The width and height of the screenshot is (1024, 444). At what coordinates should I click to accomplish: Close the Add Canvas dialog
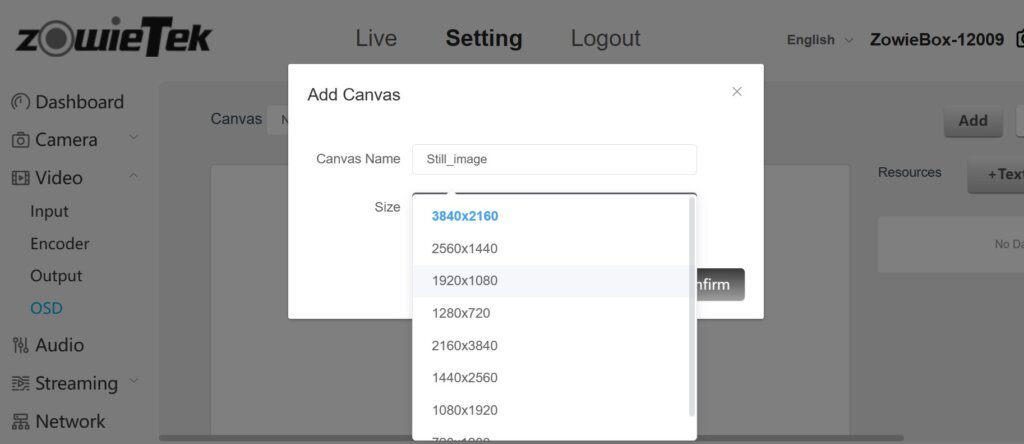click(x=737, y=91)
